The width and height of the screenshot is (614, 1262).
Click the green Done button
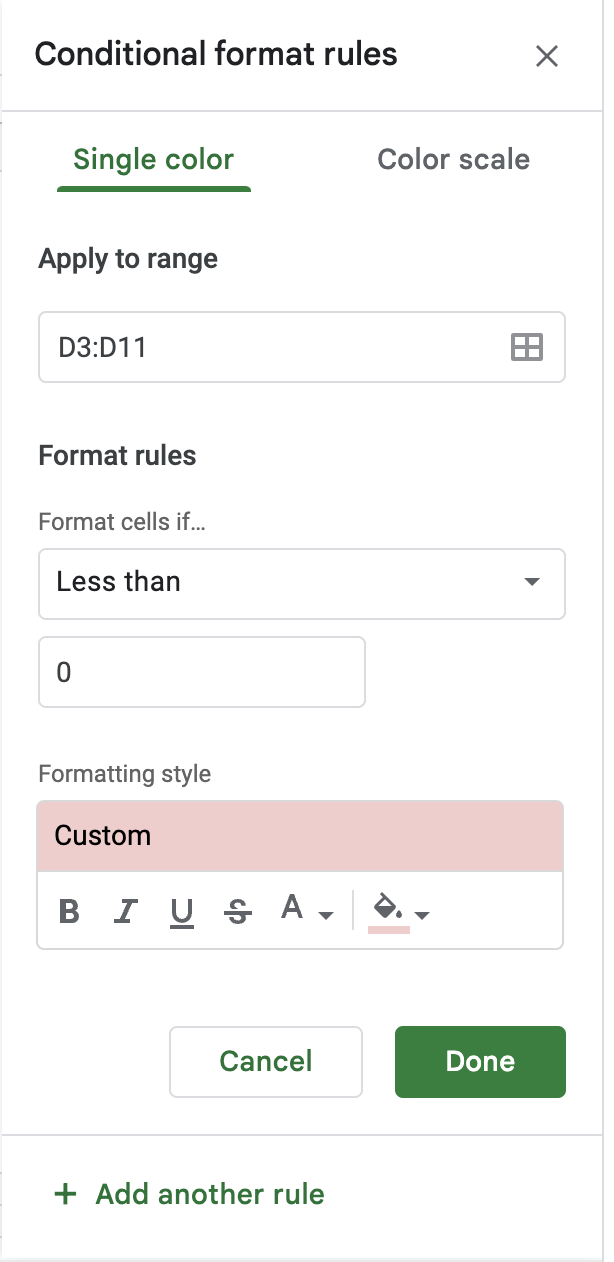coord(480,1061)
